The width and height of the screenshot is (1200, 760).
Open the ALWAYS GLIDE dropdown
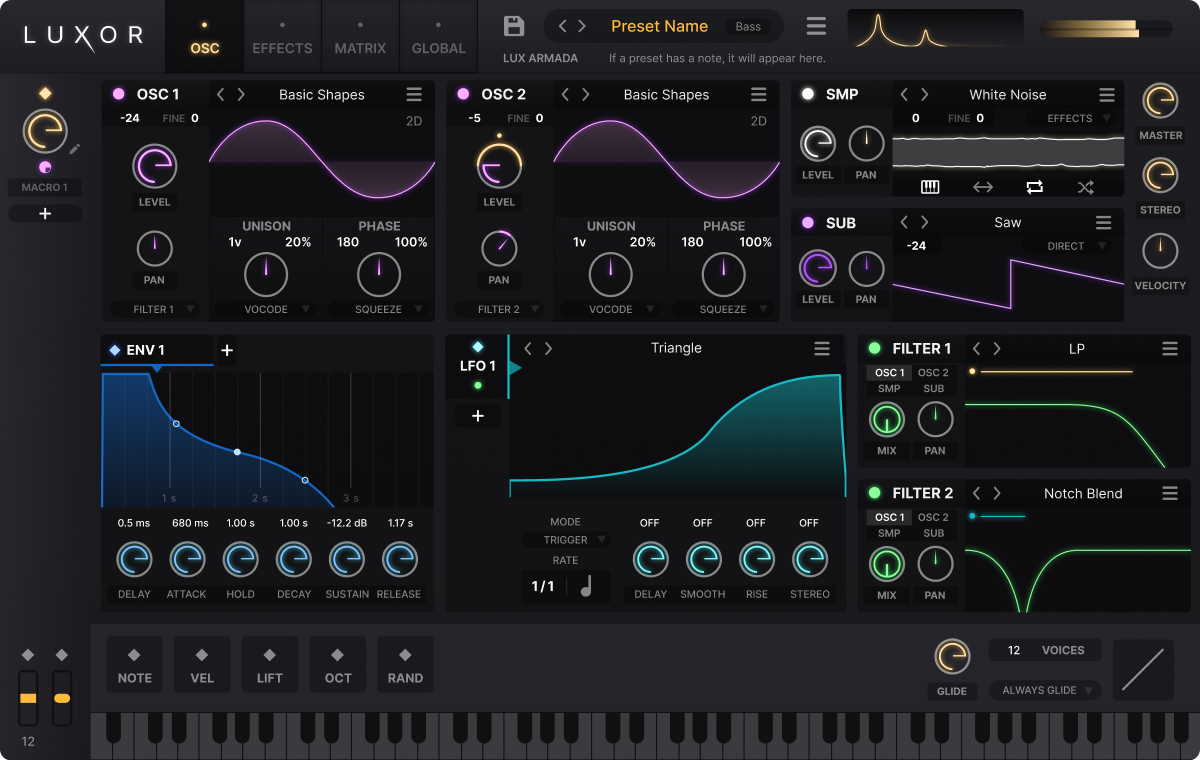(1045, 690)
